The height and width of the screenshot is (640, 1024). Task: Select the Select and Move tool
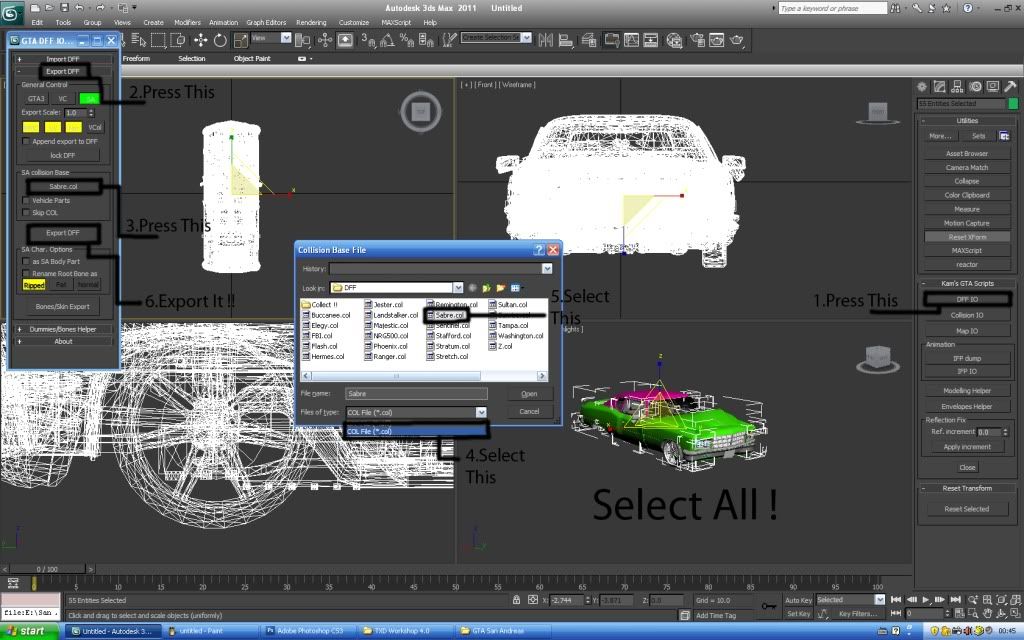click(200, 40)
